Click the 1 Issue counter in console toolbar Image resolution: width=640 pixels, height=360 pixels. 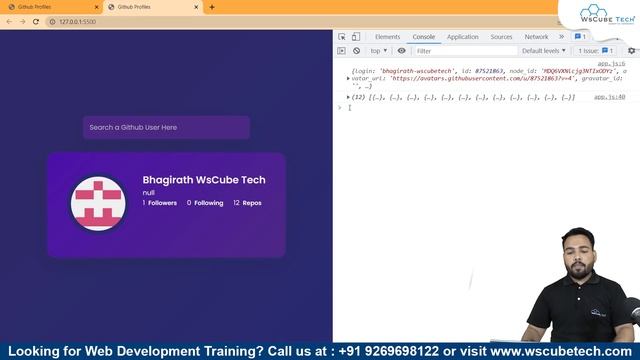[596, 51]
